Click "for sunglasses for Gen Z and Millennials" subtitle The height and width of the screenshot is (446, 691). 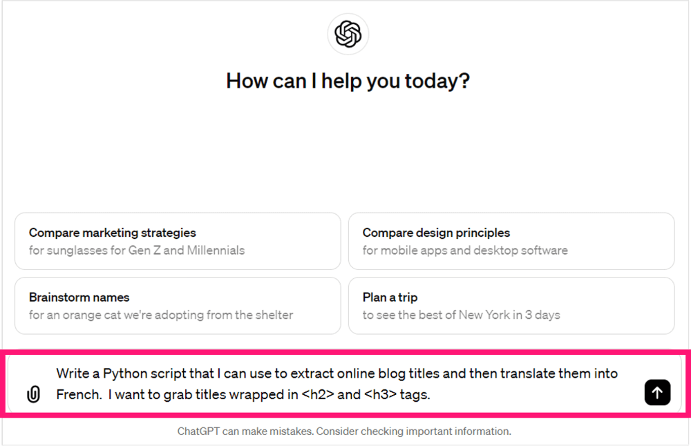tap(137, 250)
